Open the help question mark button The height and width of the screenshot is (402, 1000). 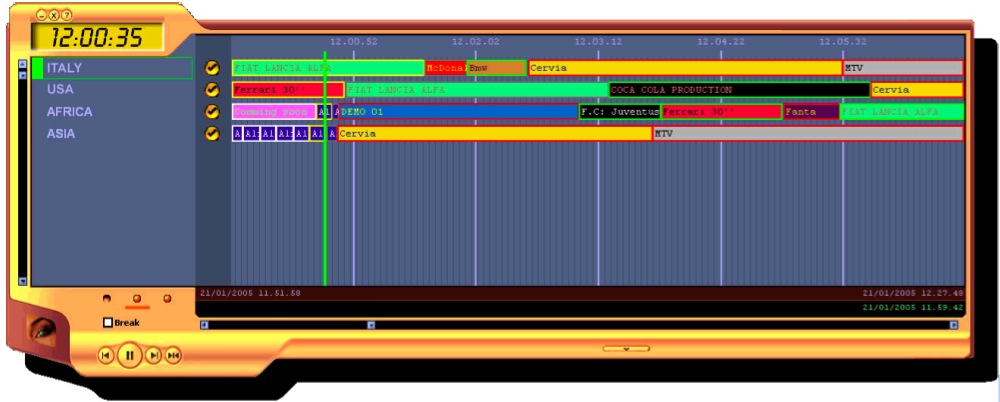coord(67,15)
